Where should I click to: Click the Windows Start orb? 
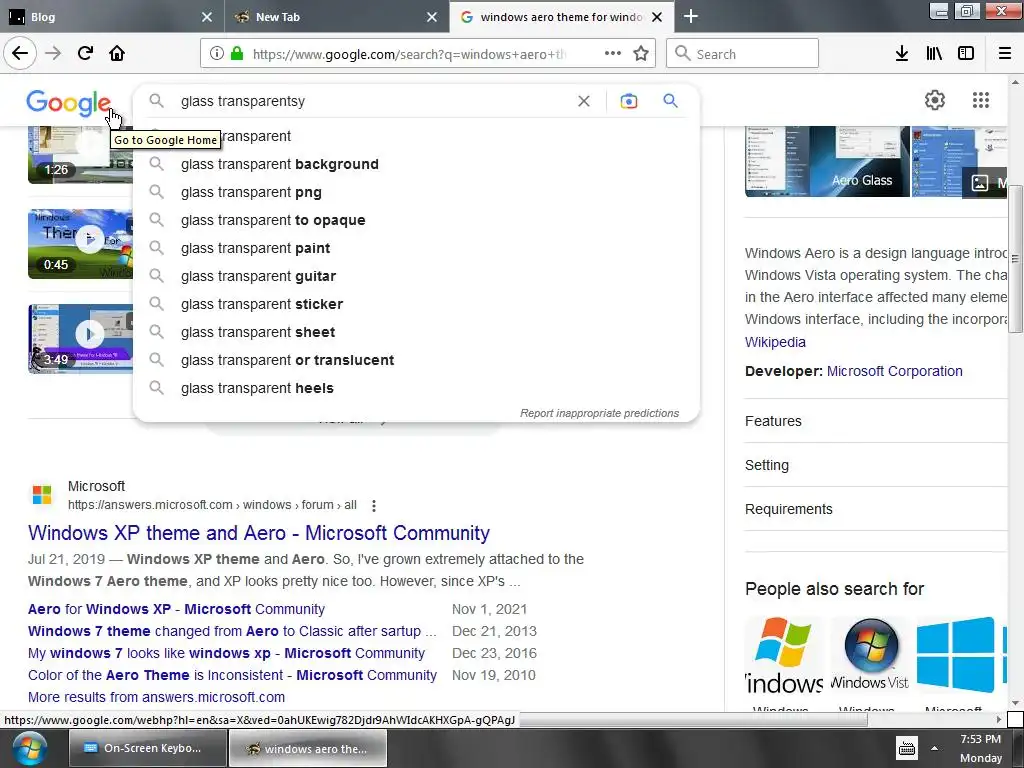coord(29,748)
